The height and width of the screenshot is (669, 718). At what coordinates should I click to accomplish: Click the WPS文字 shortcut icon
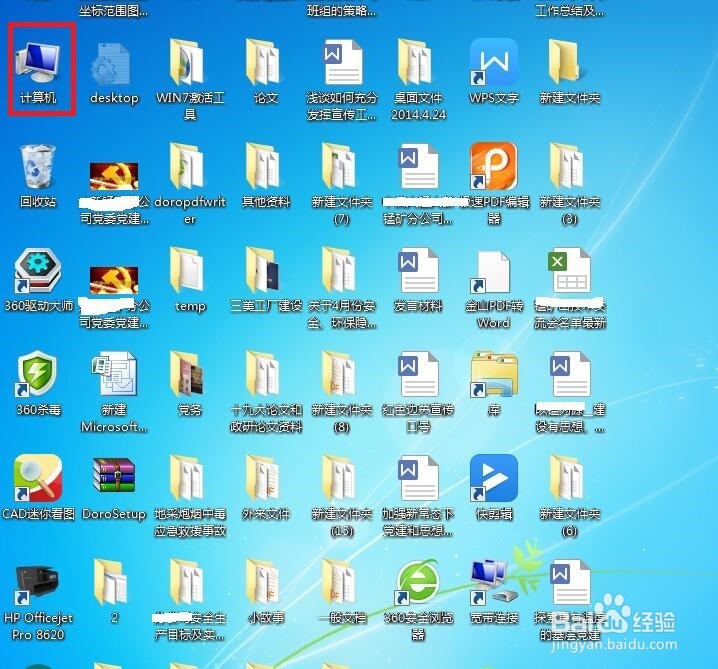click(x=494, y=62)
